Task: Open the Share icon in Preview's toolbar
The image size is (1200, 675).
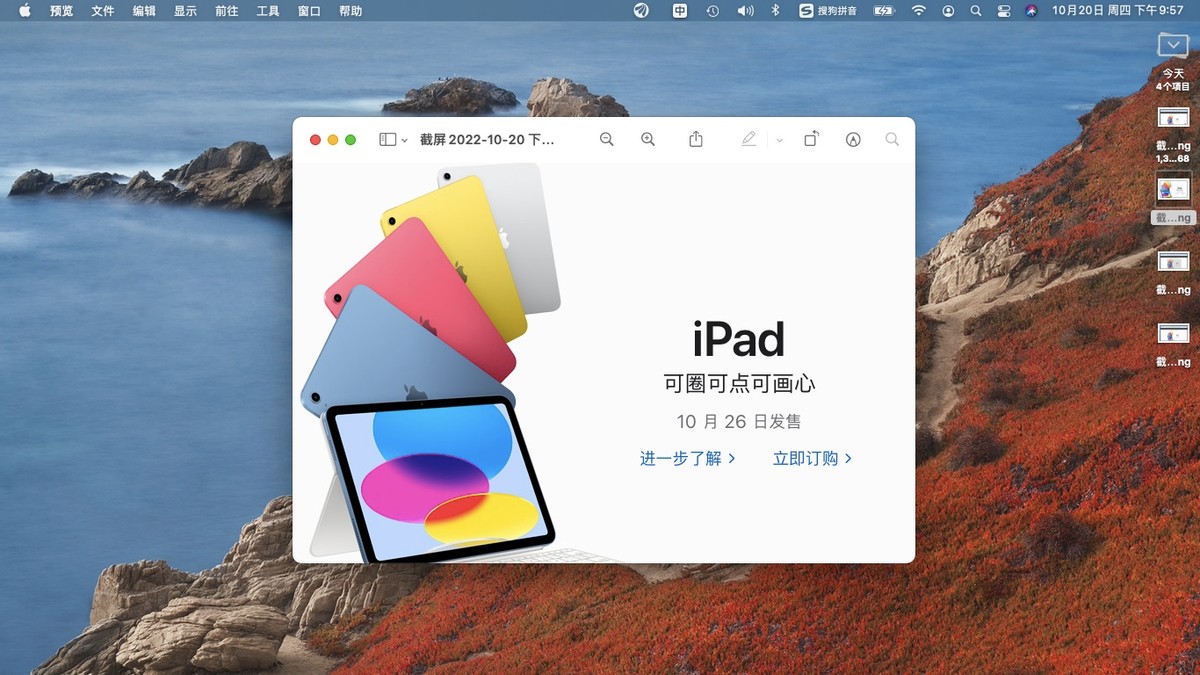Action: click(x=696, y=139)
